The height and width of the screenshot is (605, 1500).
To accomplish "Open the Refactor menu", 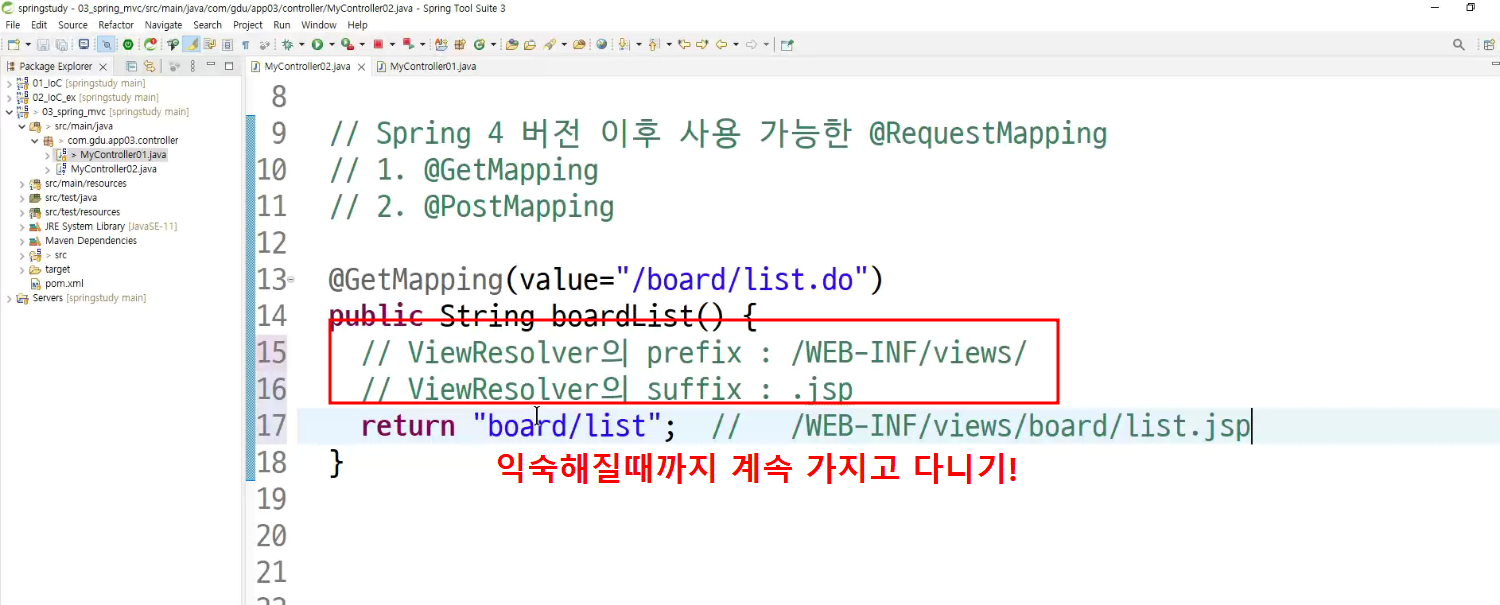I will 116,25.
